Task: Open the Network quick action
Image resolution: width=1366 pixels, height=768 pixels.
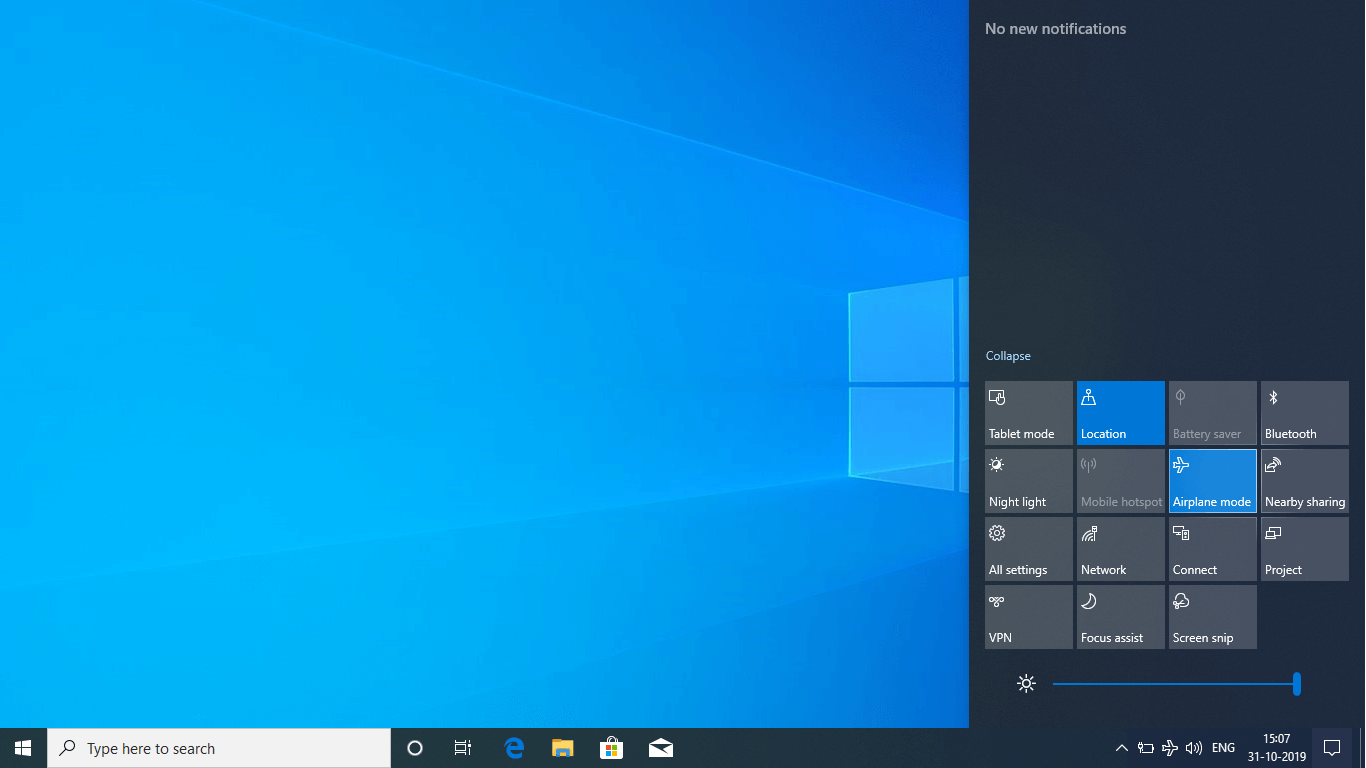Action: [1121, 549]
